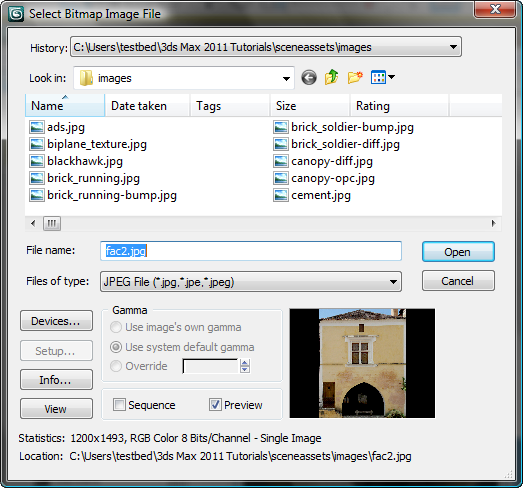Screen dimensions: 523x488
Task: Uncheck the Preview checkbox
Action: pos(215,405)
